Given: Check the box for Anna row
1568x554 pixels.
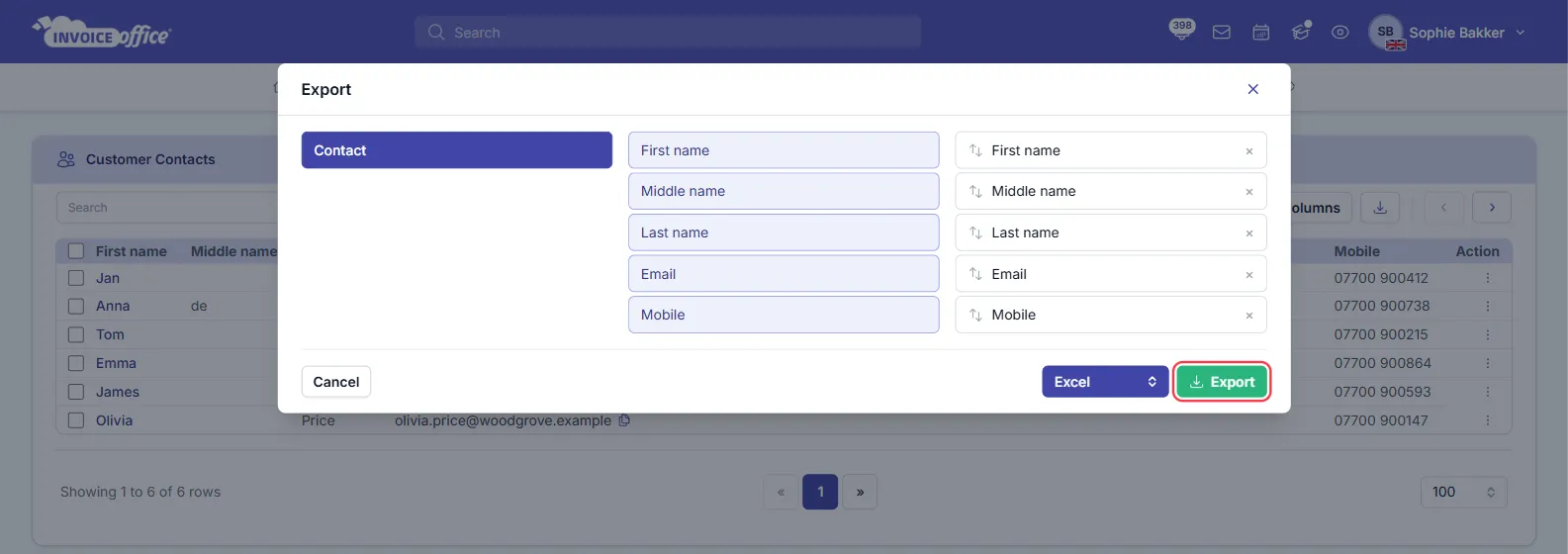Looking at the screenshot, I should coord(76,307).
